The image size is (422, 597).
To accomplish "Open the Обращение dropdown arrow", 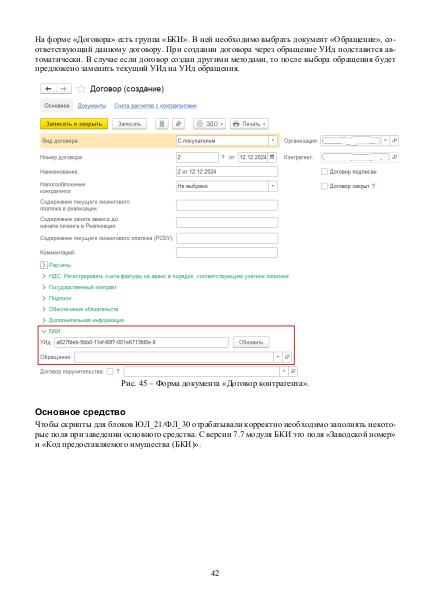I will tap(278, 357).
